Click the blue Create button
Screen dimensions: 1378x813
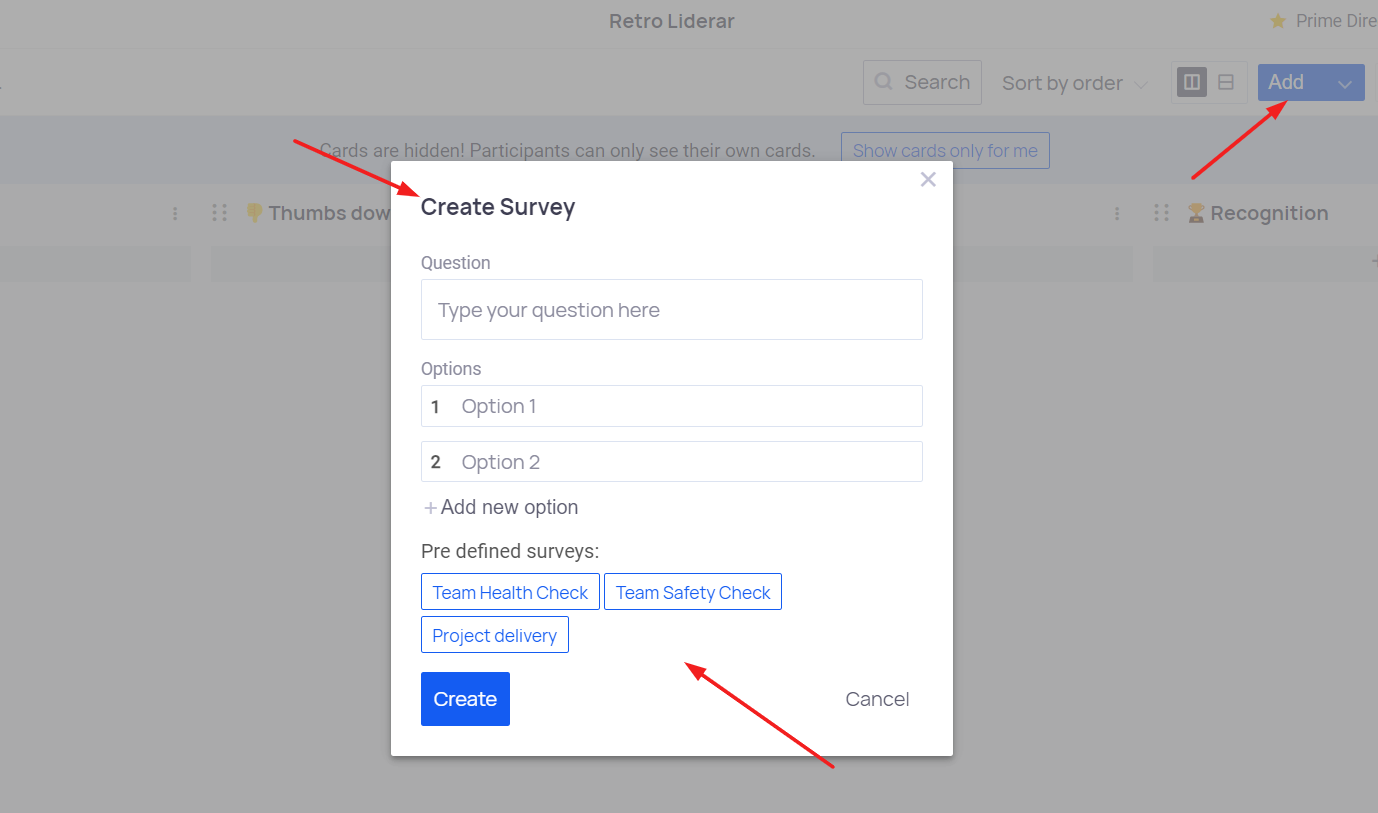[465, 699]
